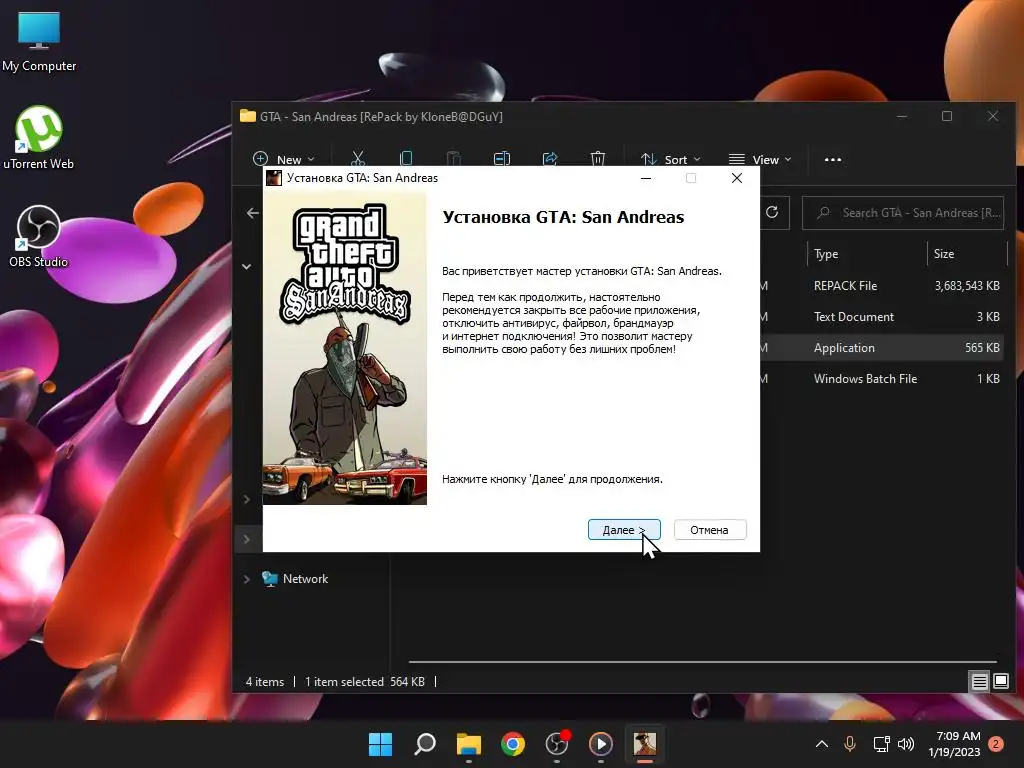The image size is (1024, 768).
Task: Open the notification badge showing 2
Action: (x=996, y=744)
